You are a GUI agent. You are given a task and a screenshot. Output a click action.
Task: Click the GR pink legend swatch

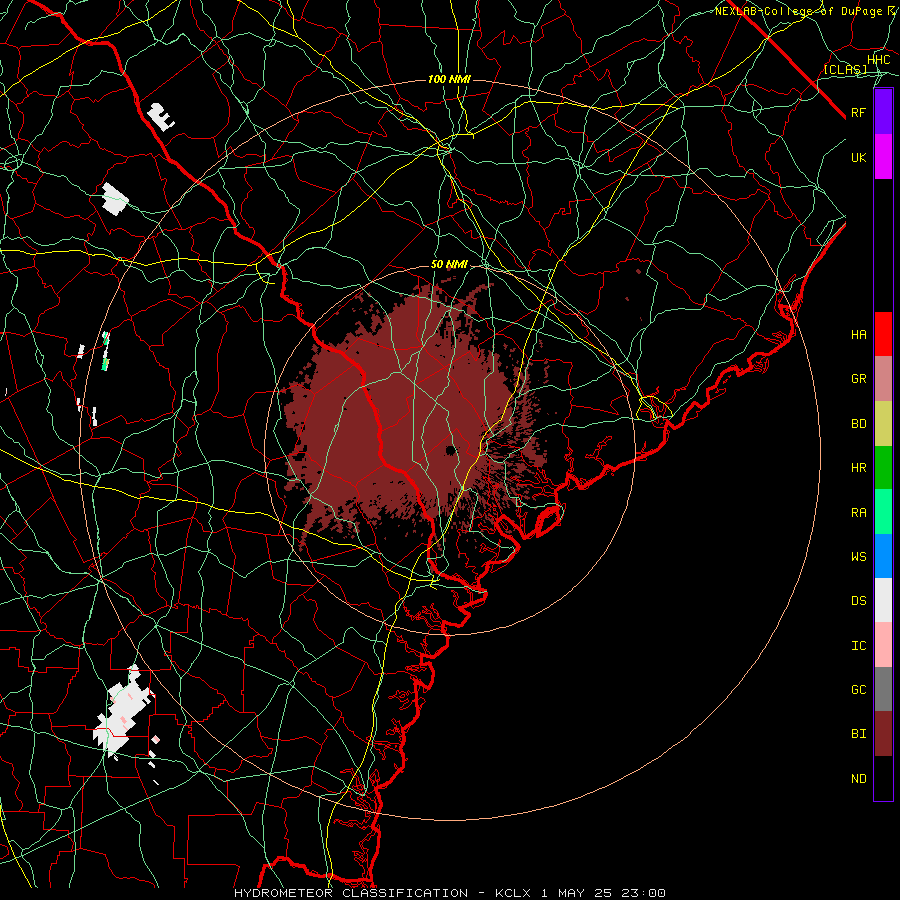883,378
